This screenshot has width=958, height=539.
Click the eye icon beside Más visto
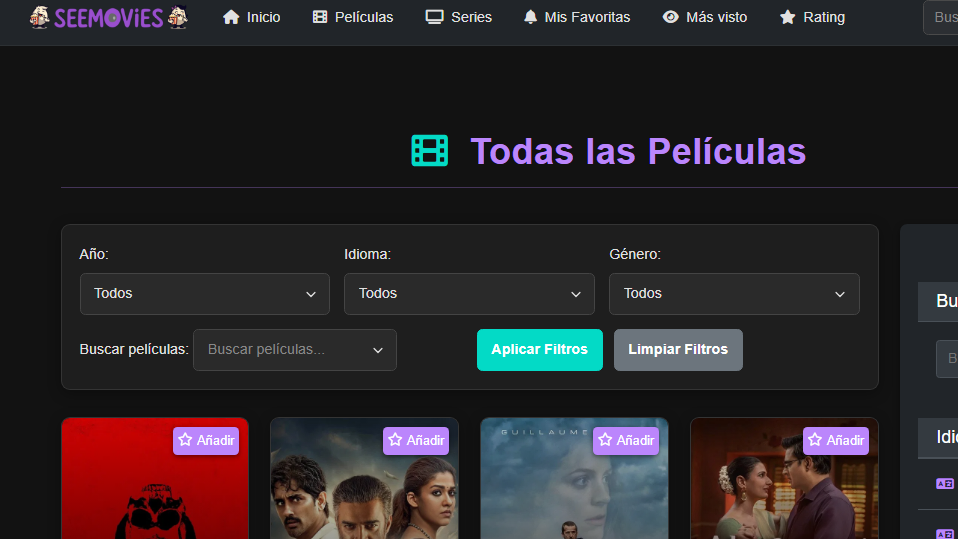pos(670,17)
